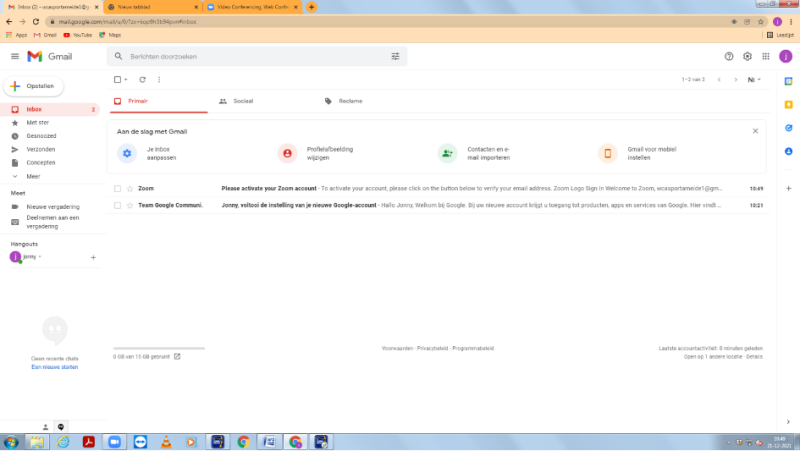
Task: Click the Opstellen compose button
Action: click(34, 86)
